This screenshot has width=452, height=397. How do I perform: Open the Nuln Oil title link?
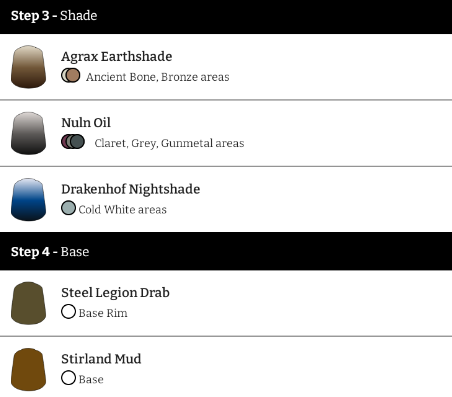pos(86,123)
